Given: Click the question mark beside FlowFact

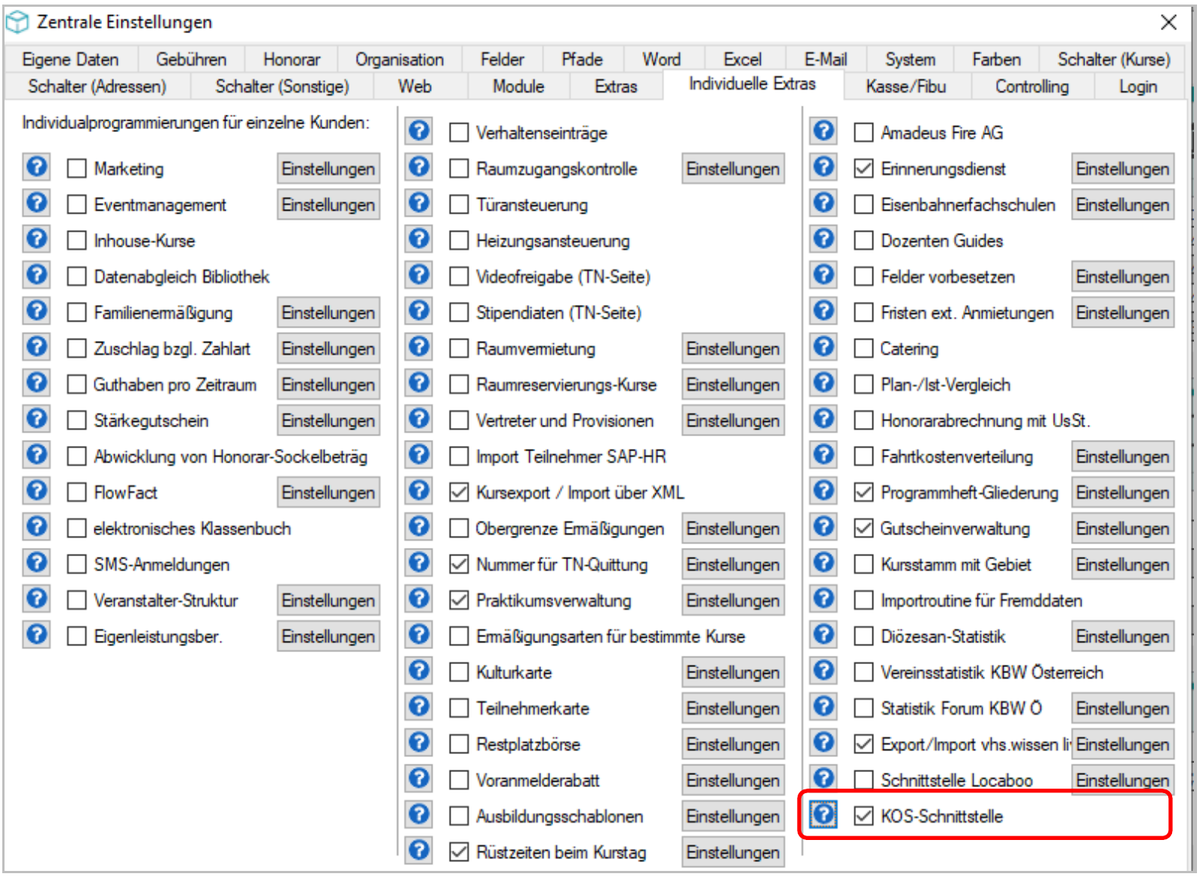Looking at the screenshot, I should (36, 492).
